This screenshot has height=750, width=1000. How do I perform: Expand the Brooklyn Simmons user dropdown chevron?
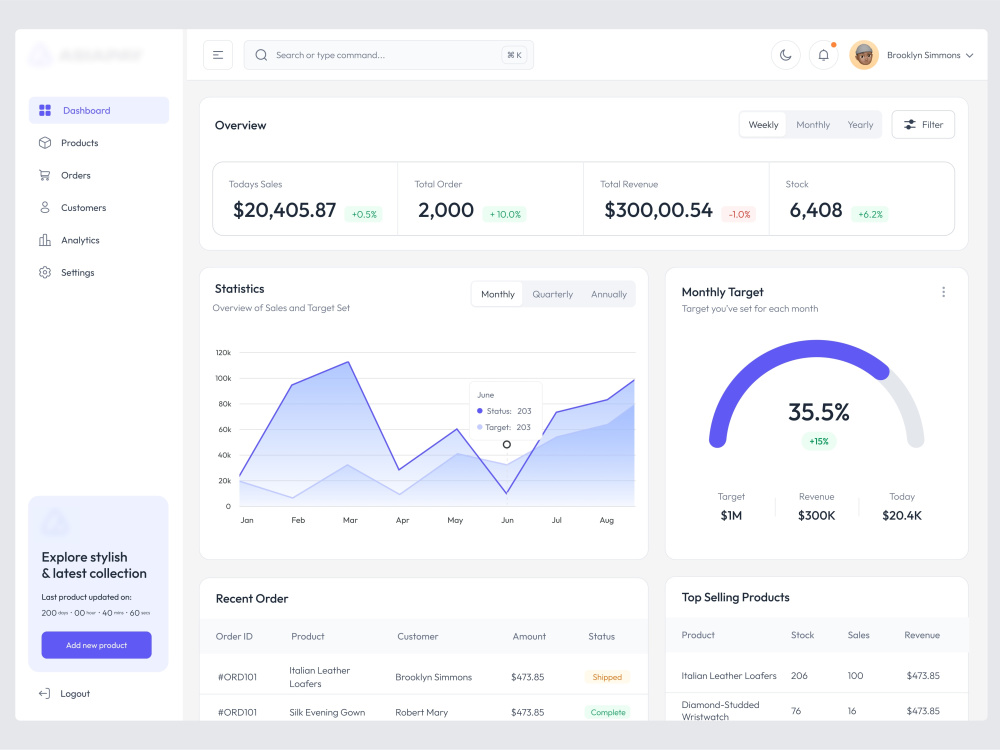coord(969,55)
